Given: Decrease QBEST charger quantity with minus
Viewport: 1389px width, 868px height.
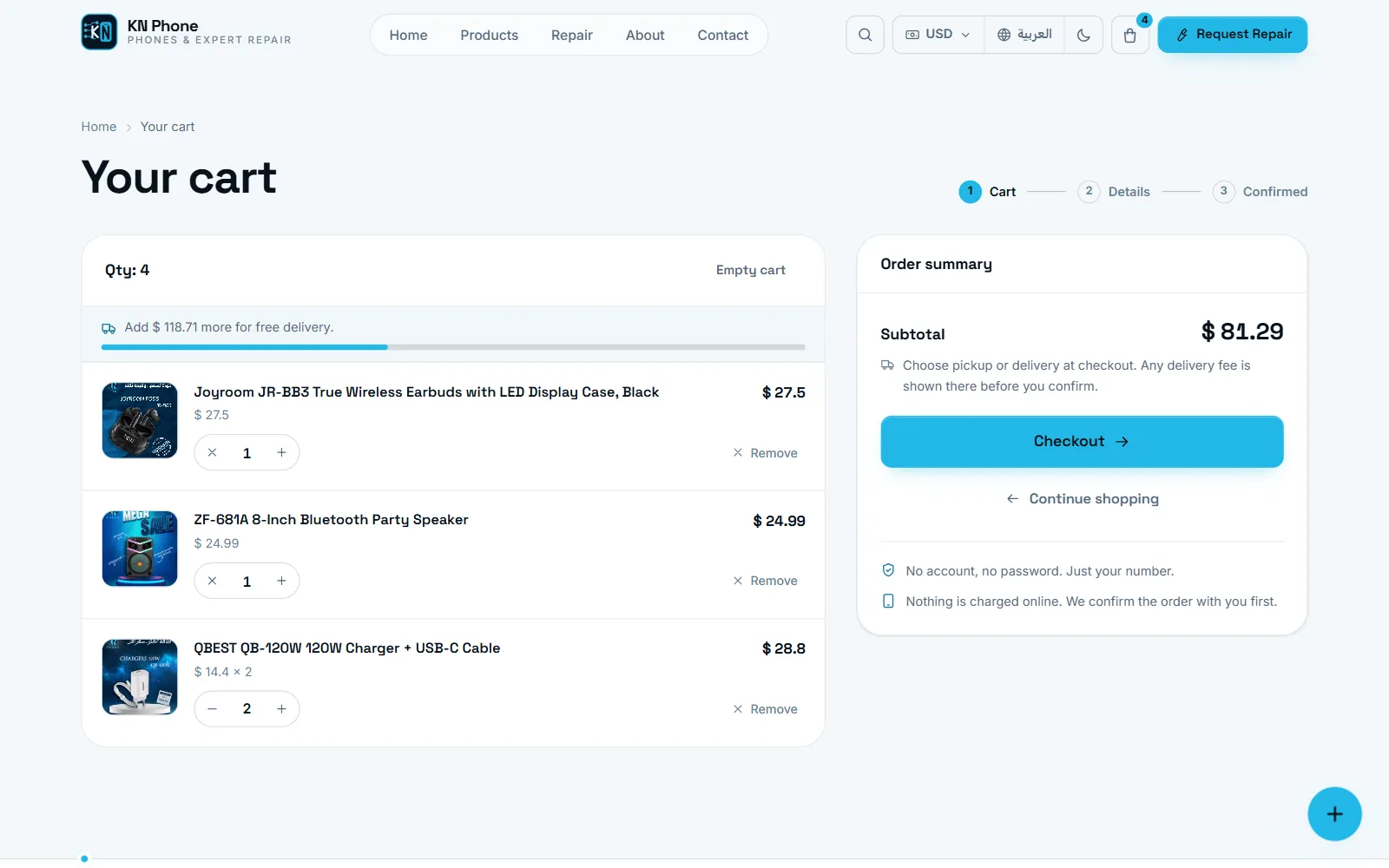Looking at the screenshot, I should 213,709.
